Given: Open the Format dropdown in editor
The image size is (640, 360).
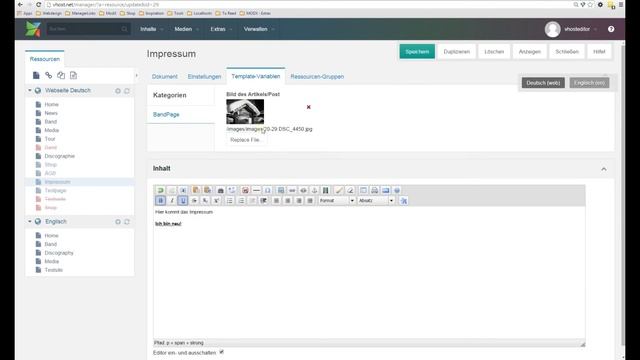Looking at the screenshot, I should point(337,200).
